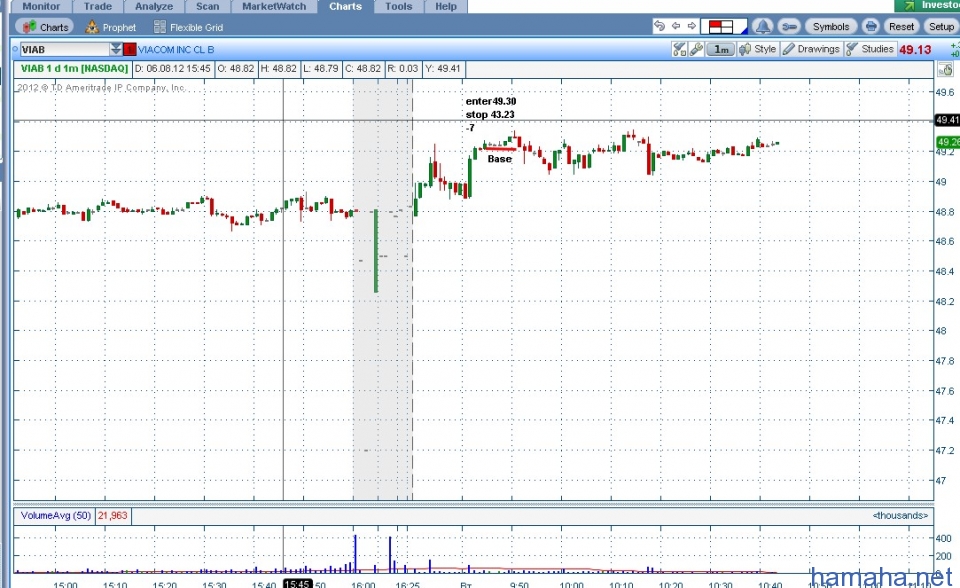Screen dimensions: 960x588
Task: Click the Y: 49.41 value in header
Action: (442, 69)
